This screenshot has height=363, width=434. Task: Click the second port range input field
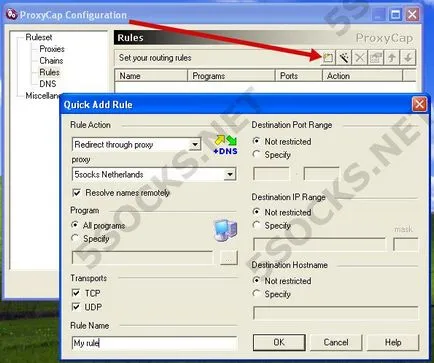(322, 174)
